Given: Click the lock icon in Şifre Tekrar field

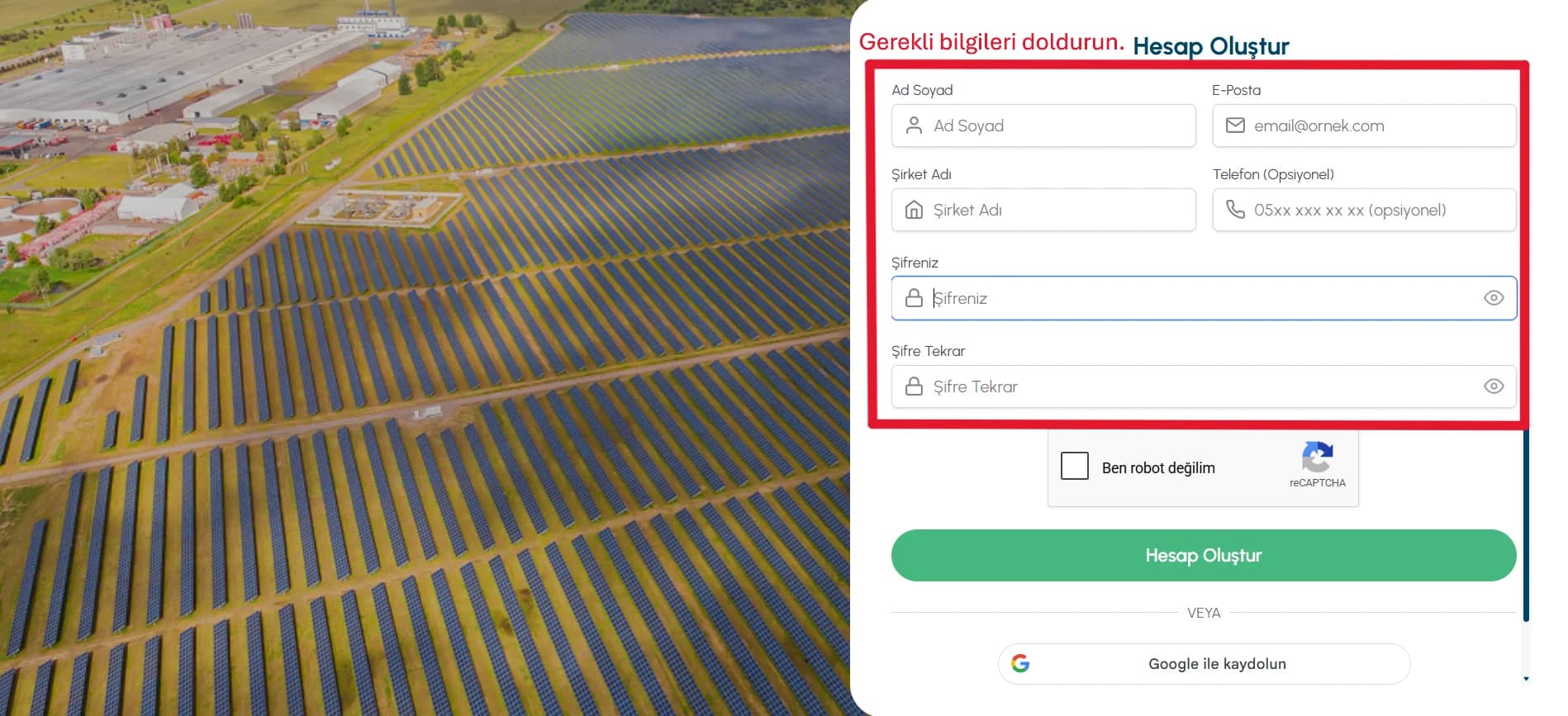Looking at the screenshot, I should pyautogui.click(x=914, y=386).
